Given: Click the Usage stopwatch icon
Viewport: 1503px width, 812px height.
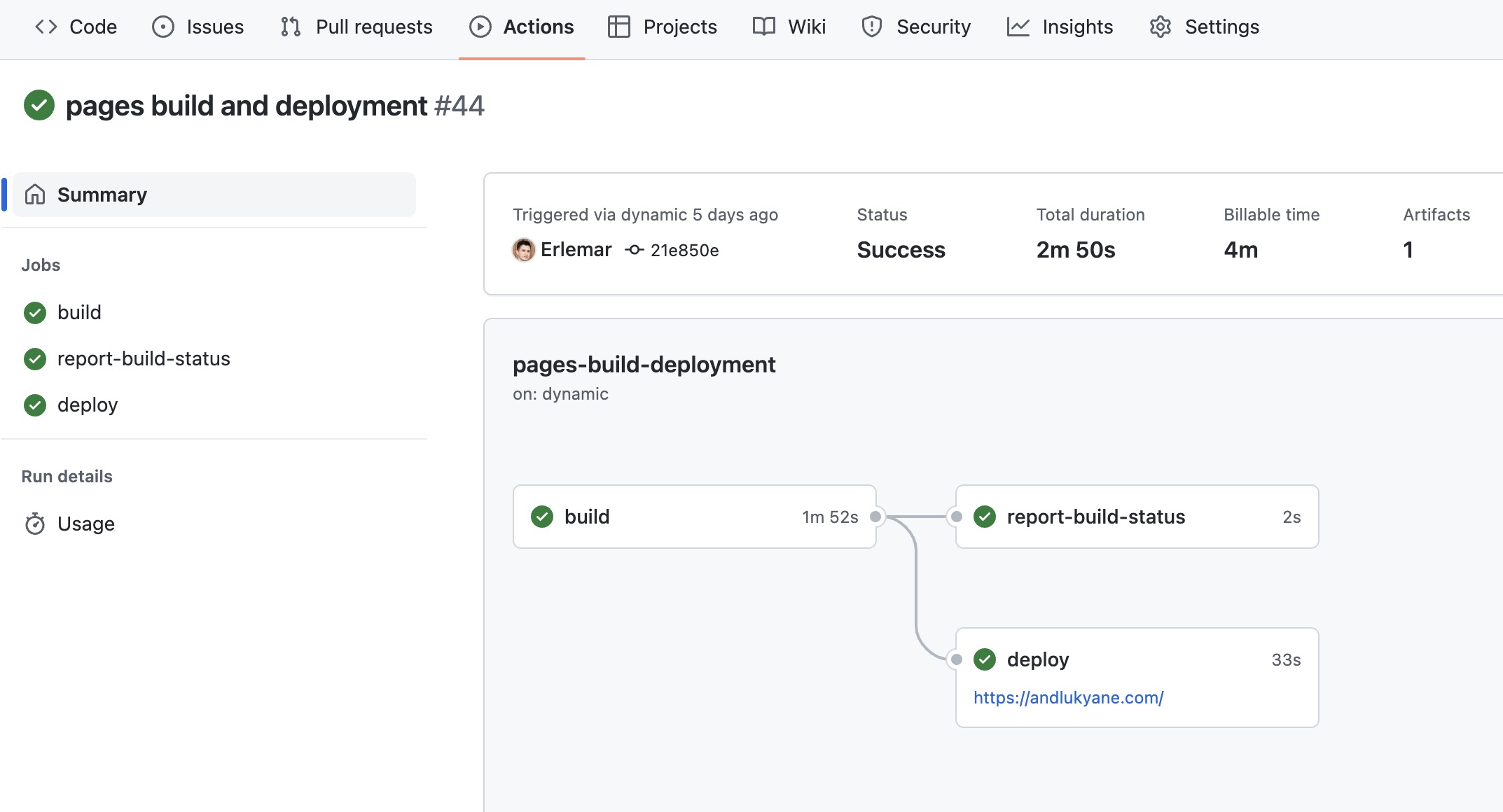Looking at the screenshot, I should point(35,524).
